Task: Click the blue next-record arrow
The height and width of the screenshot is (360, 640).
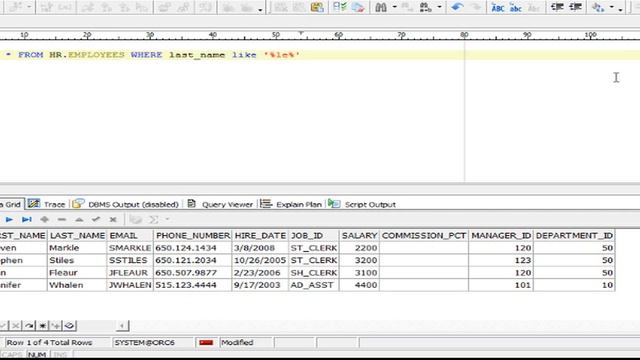Action: click(9, 220)
